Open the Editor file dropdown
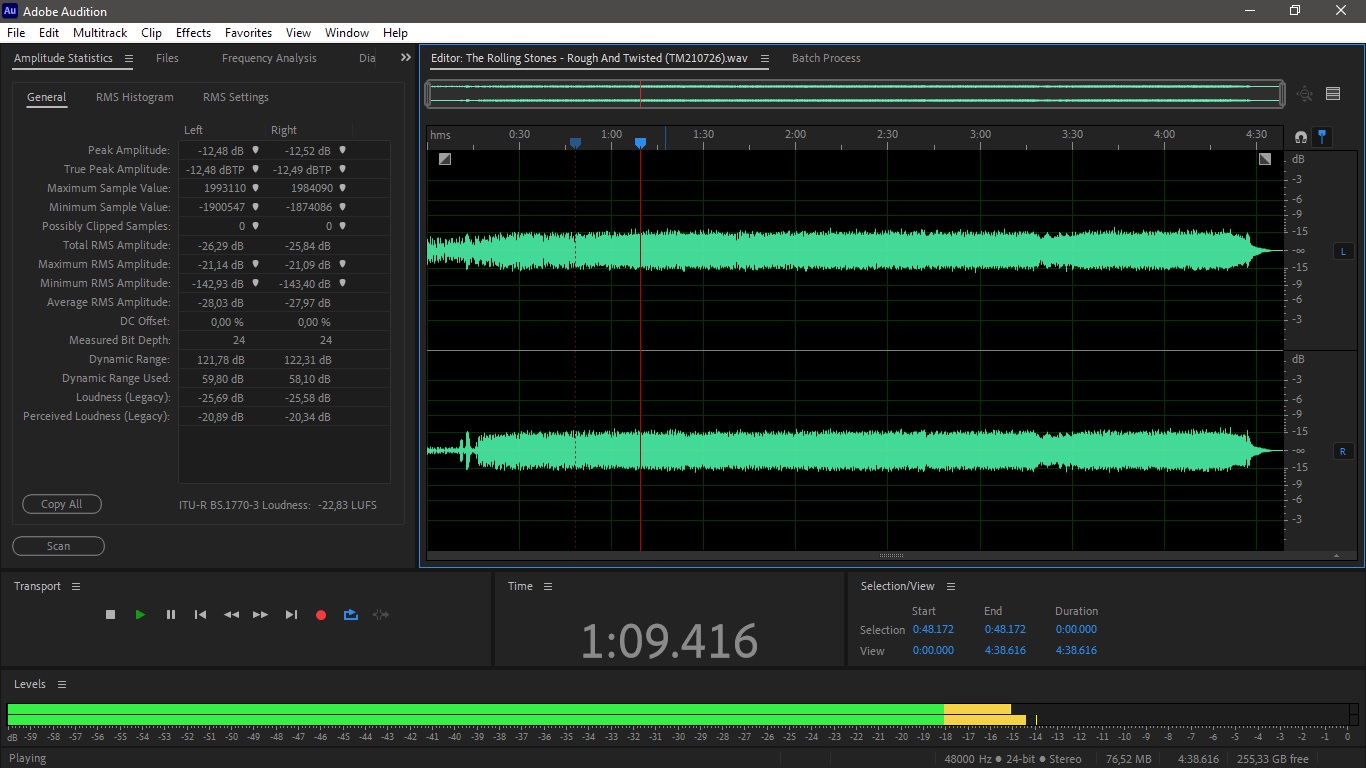Image resolution: width=1366 pixels, height=768 pixels. click(765, 58)
